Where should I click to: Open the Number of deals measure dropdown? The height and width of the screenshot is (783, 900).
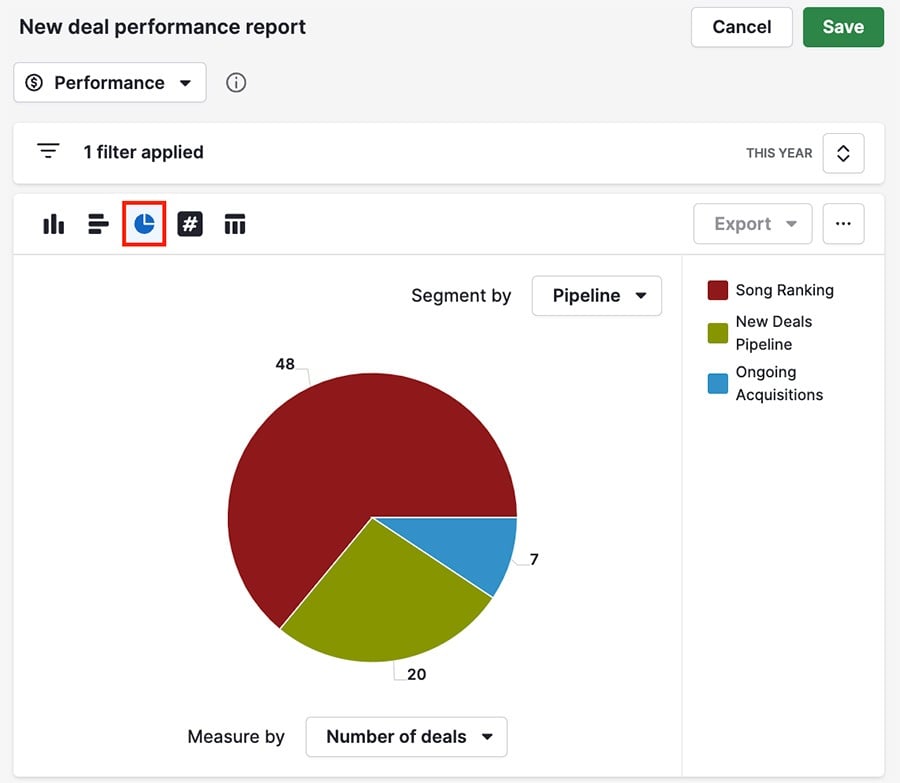pyautogui.click(x=406, y=736)
